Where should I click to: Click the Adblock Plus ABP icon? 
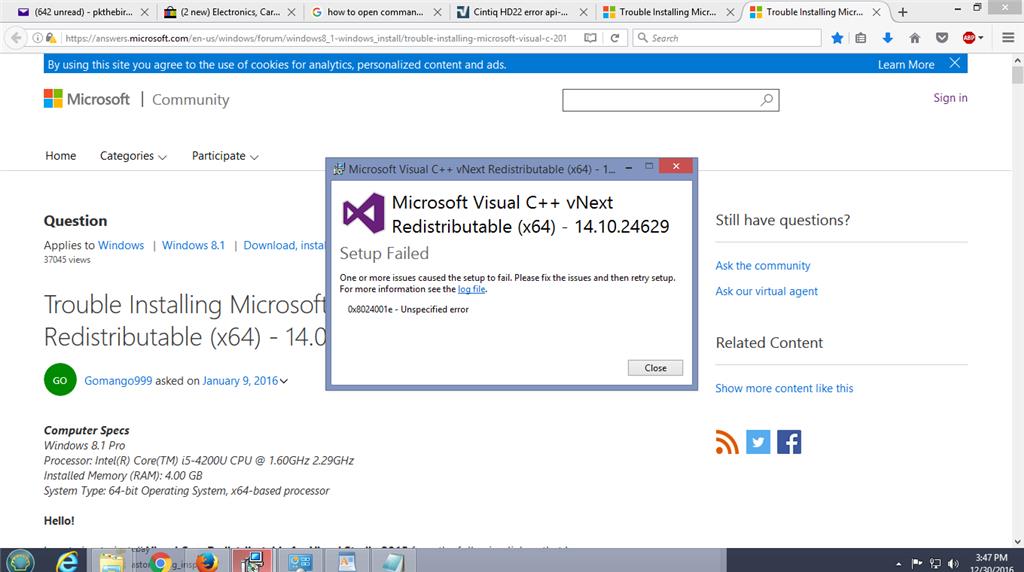tap(969, 38)
